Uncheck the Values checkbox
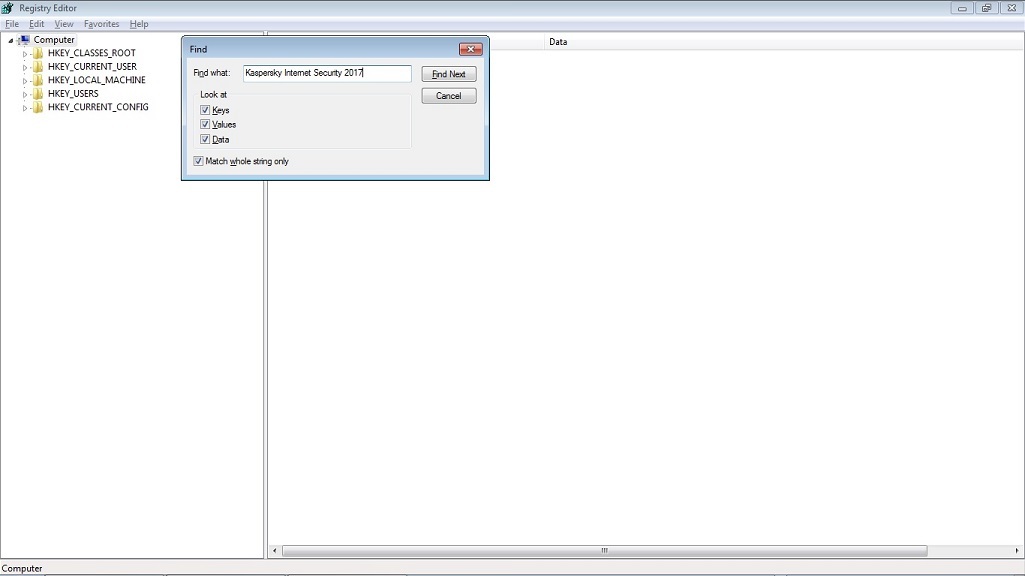This screenshot has height=576, width=1025. pos(205,124)
